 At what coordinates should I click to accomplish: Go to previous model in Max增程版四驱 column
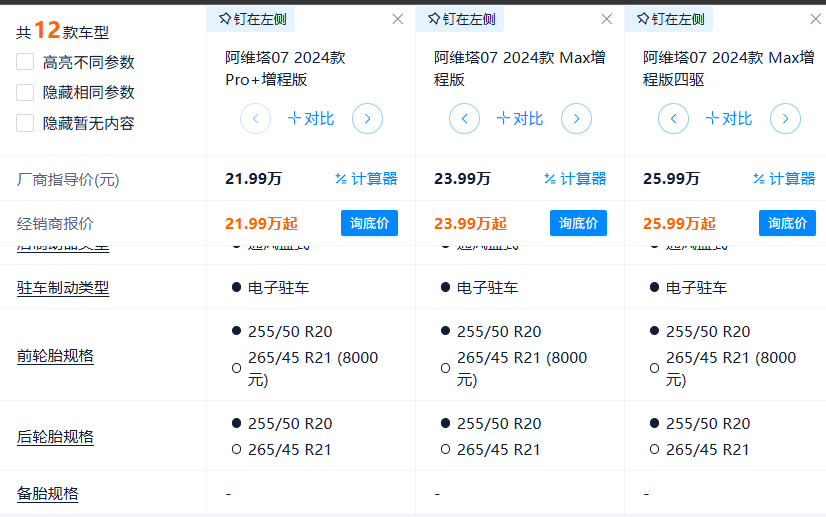[673, 119]
